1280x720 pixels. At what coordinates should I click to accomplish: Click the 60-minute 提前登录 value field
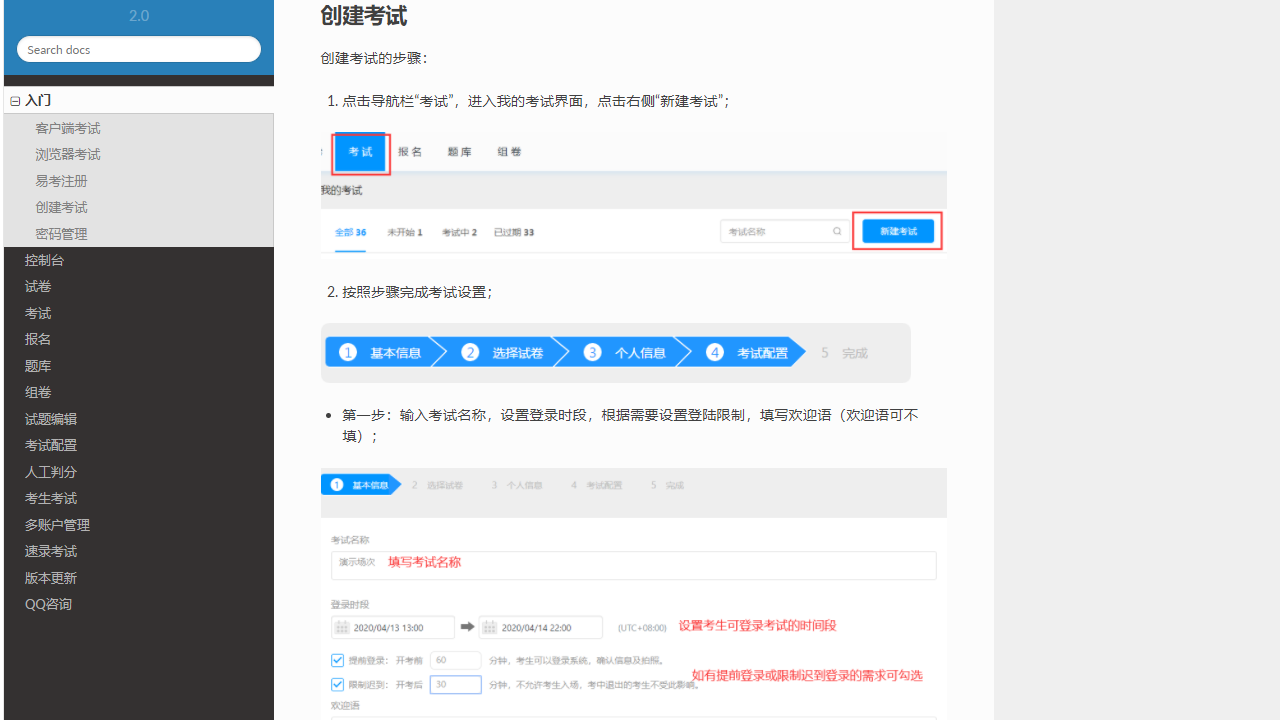click(456, 660)
